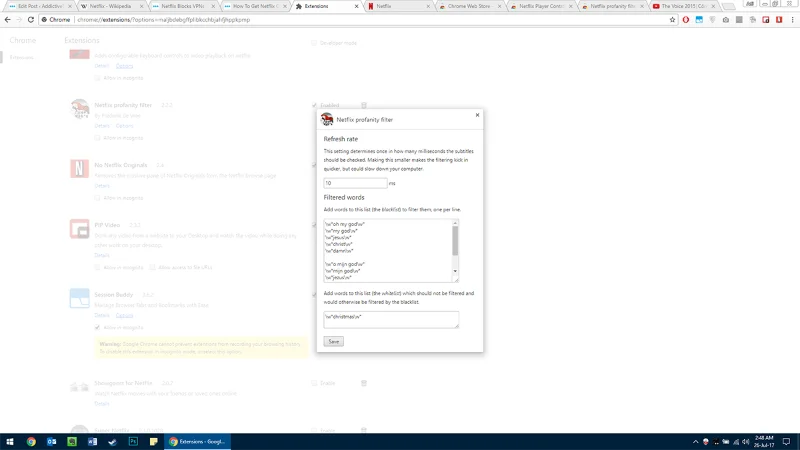This screenshot has width=800, height=450.
Task: Save the profanity filter settings
Action: coord(333,341)
